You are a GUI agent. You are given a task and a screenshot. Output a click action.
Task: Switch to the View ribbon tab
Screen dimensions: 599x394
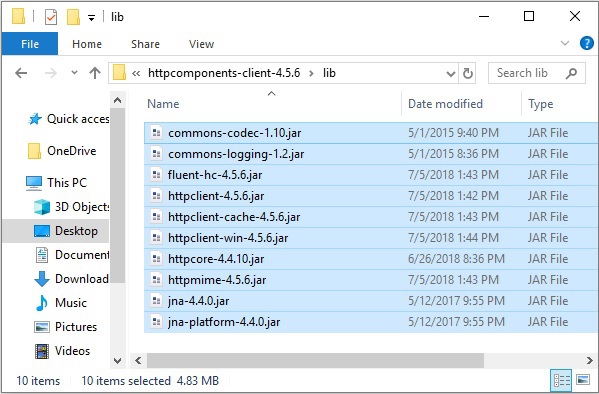tap(201, 44)
